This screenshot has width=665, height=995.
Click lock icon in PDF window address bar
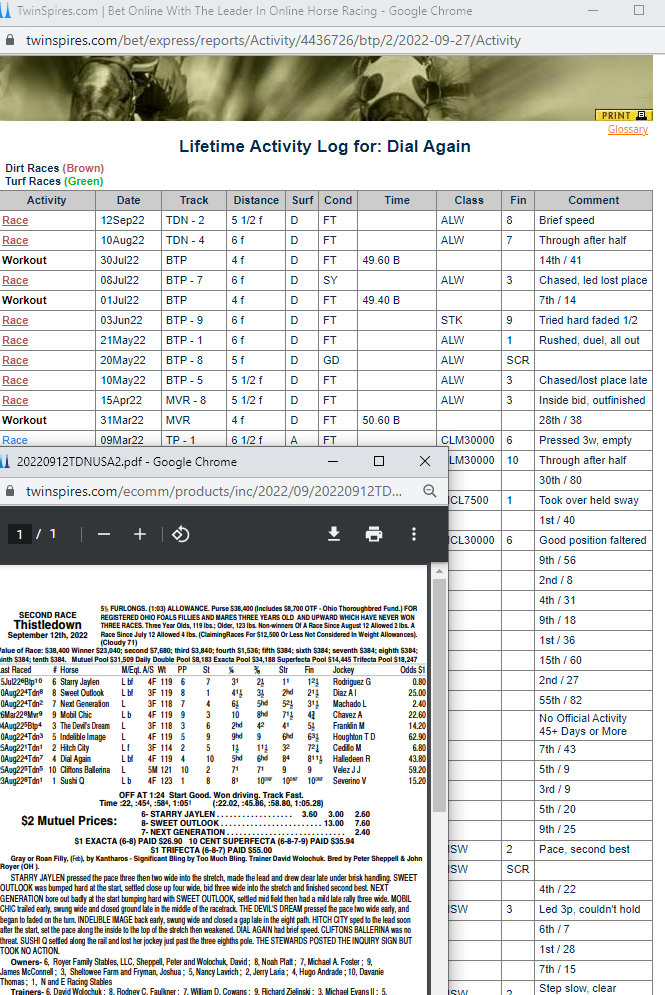coord(10,491)
